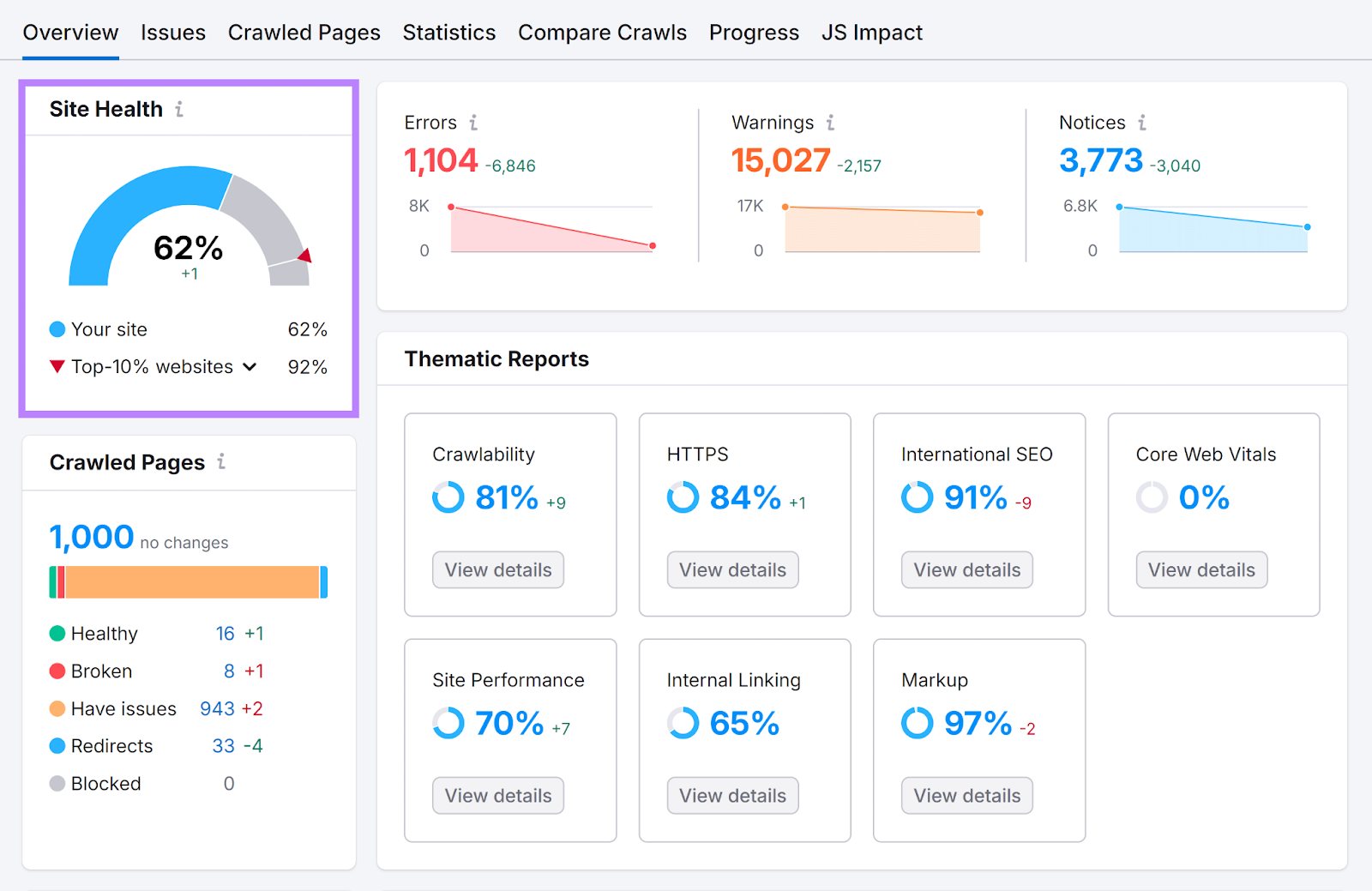
Task: View details for Internal Linking
Action: [x=732, y=795]
